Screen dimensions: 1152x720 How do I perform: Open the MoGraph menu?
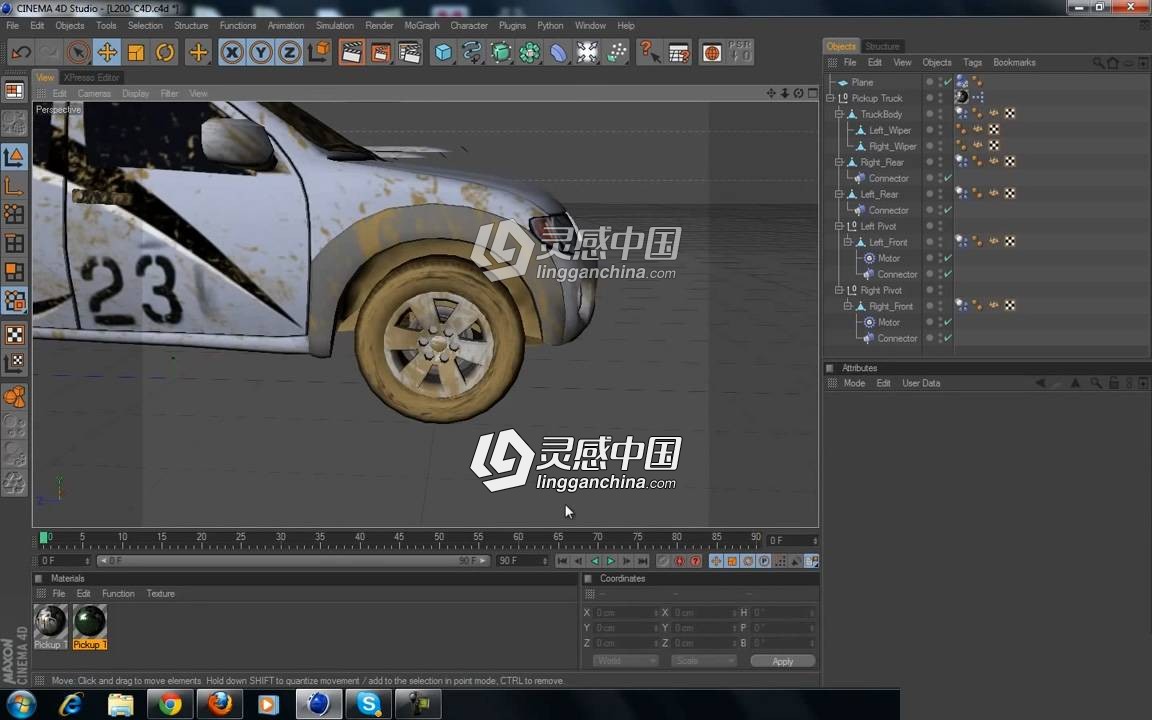(x=422, y=25)
